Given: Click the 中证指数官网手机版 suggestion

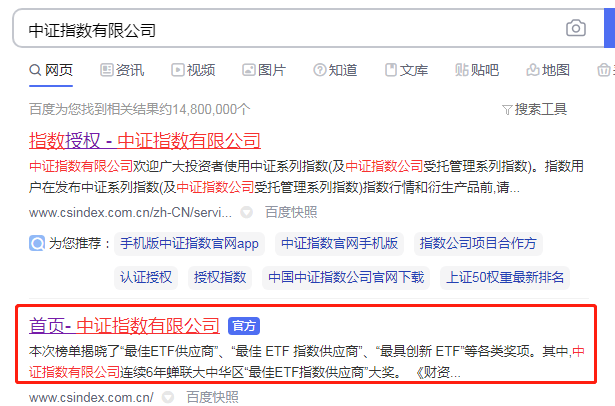Looking at the screenshot, I should coord(339,243).
